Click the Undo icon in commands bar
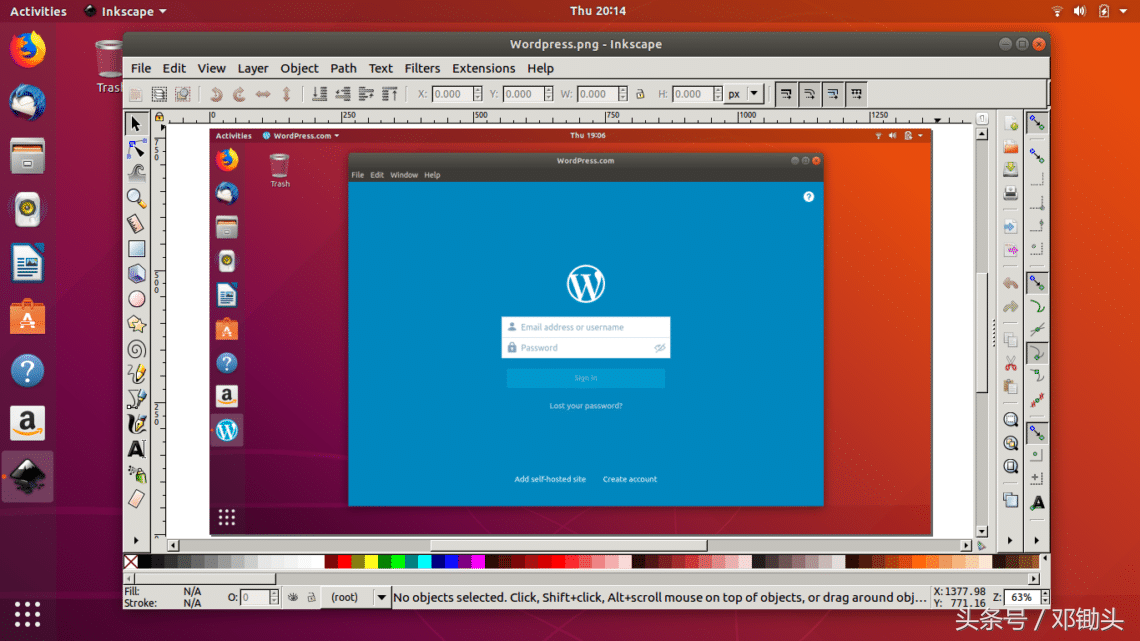Screen dimensions: 1140x641 1011,283
